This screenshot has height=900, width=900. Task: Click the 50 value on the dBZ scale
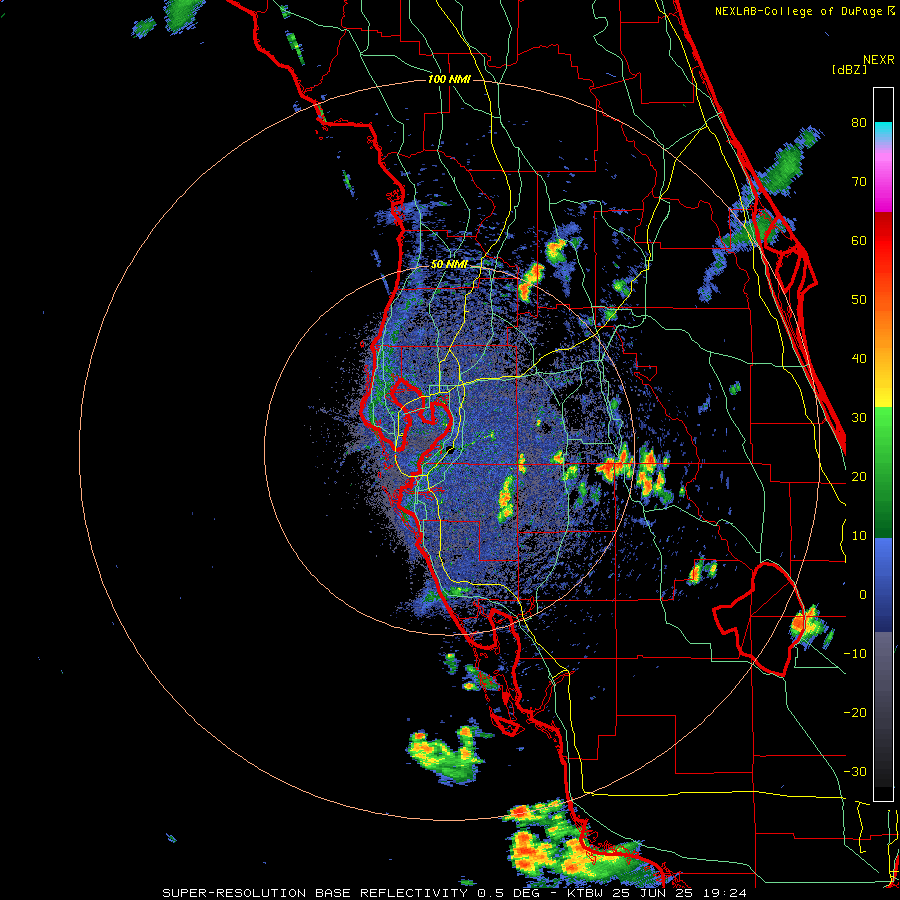[859, 300]
